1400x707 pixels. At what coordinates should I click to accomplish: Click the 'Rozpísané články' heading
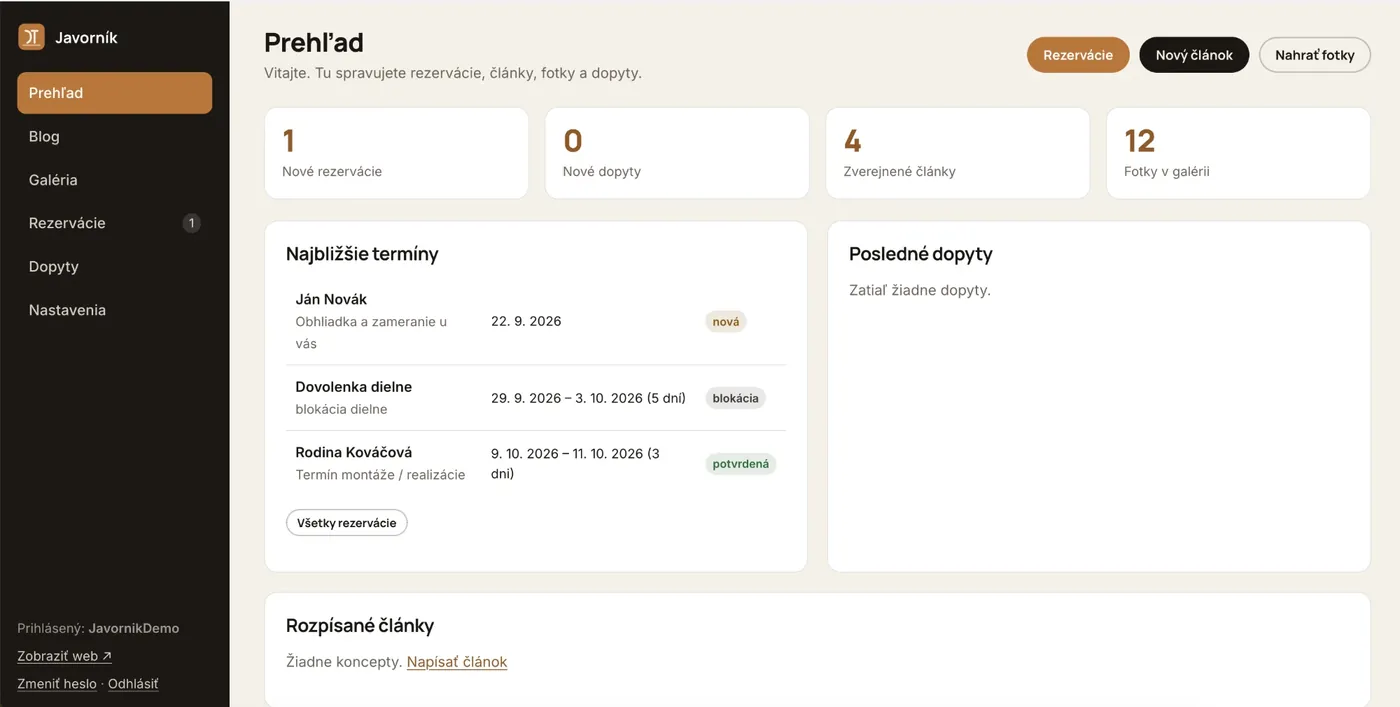coord(360,626)
